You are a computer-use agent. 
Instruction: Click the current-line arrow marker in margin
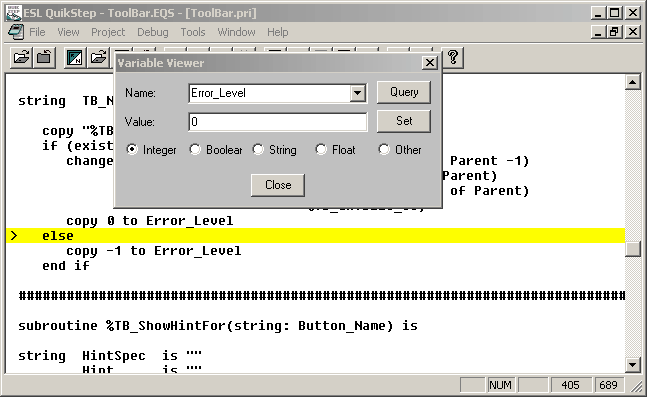pos(14,236)
